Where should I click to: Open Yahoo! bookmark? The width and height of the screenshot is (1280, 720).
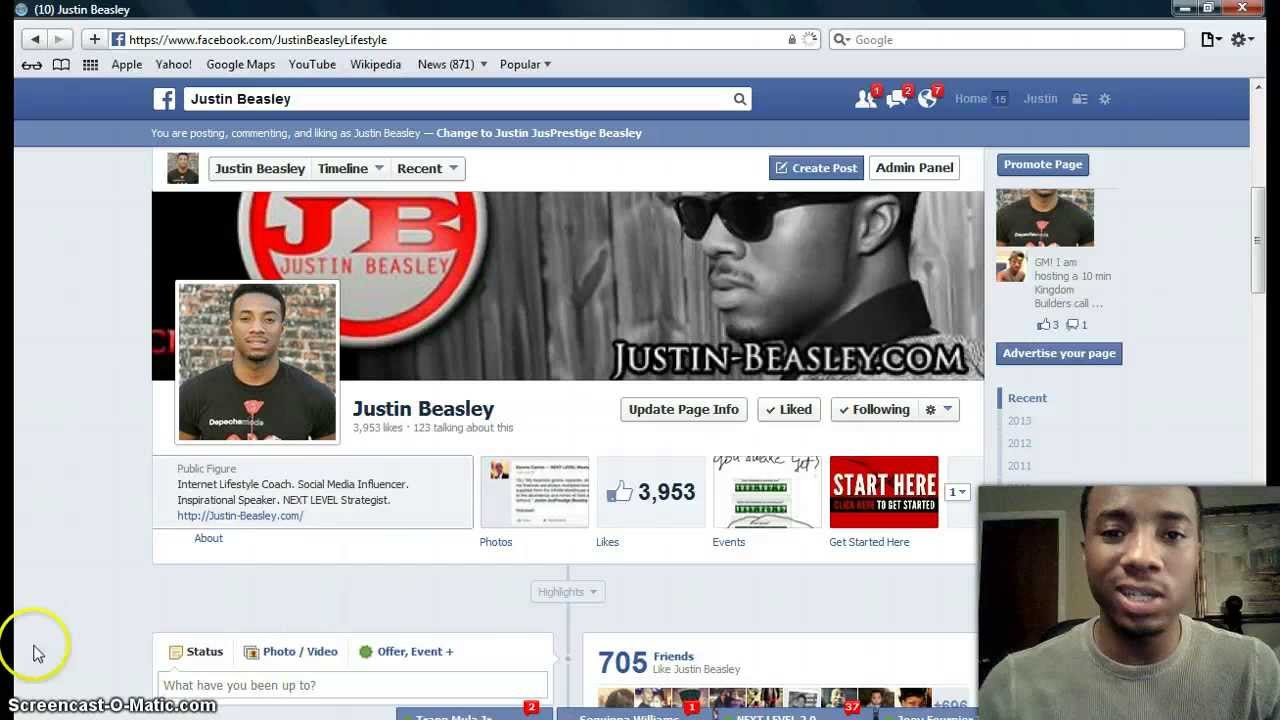(173, 64)
